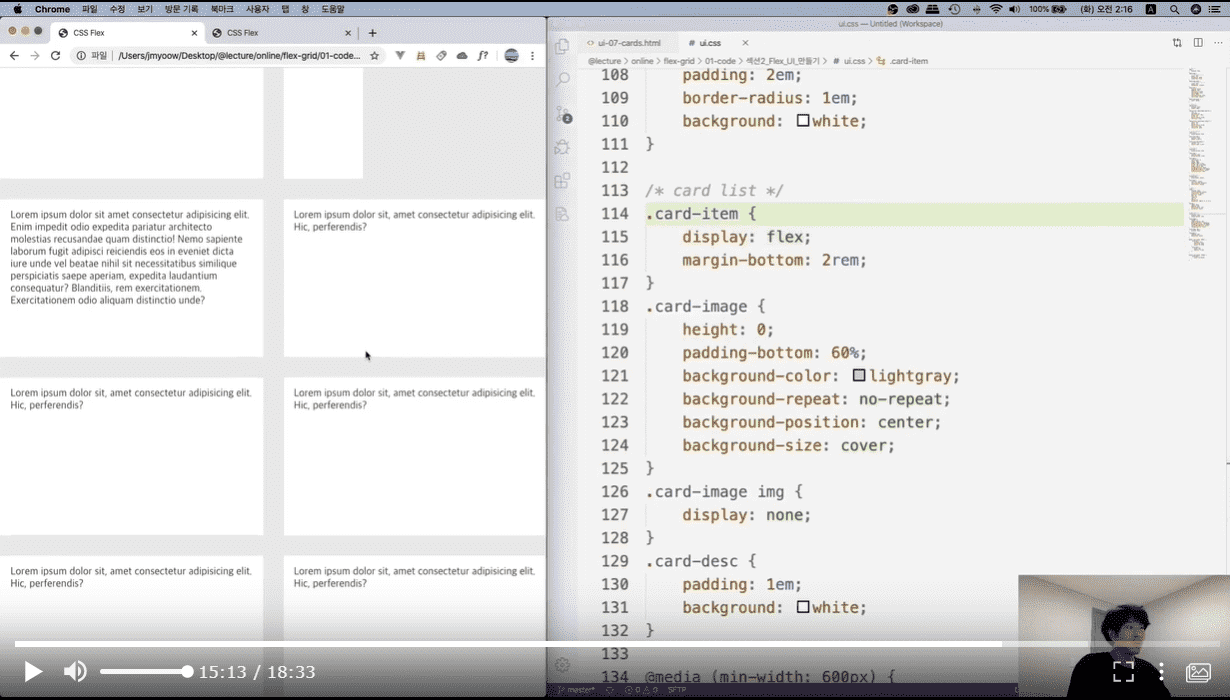Click the white color swatch on line 131
Viewport: 1230px width, 700px height.
pos(803,607)
